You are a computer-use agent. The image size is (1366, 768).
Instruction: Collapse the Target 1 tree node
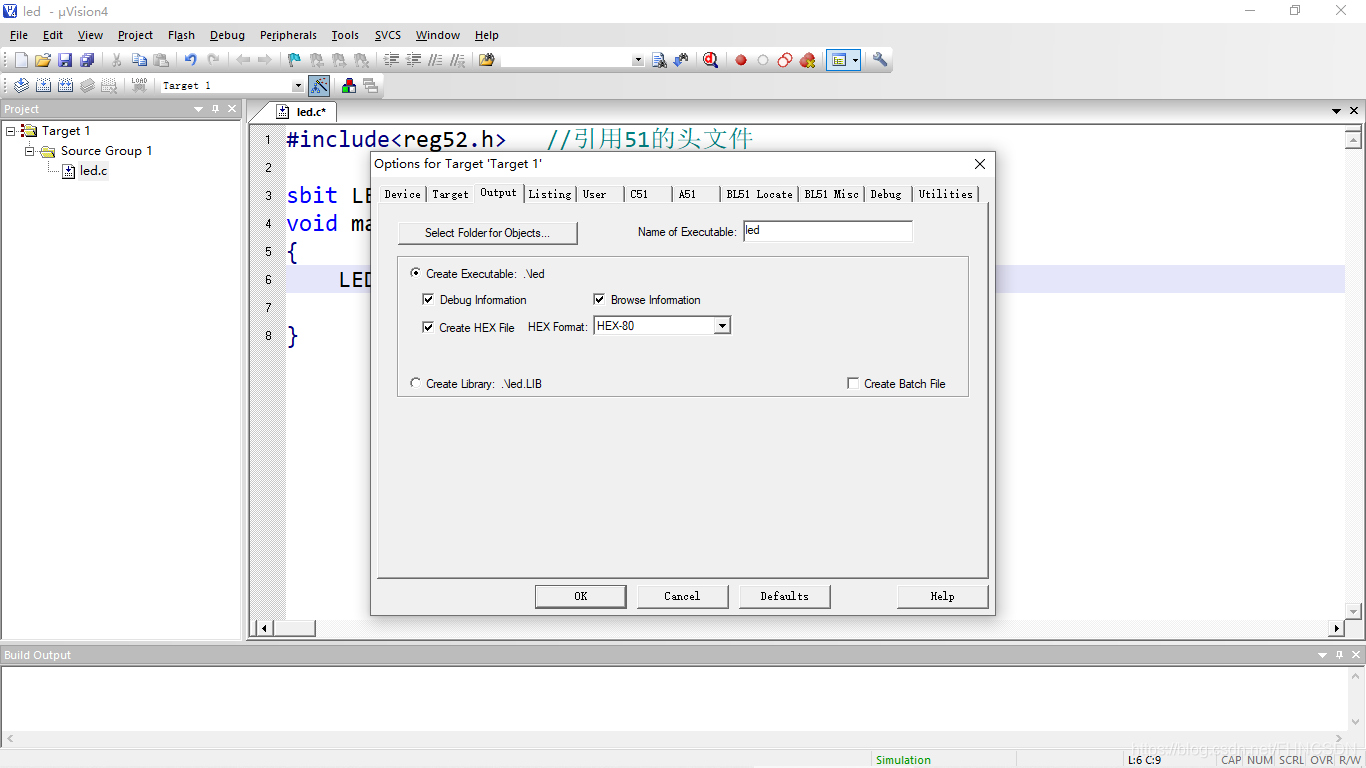(11, 131)
